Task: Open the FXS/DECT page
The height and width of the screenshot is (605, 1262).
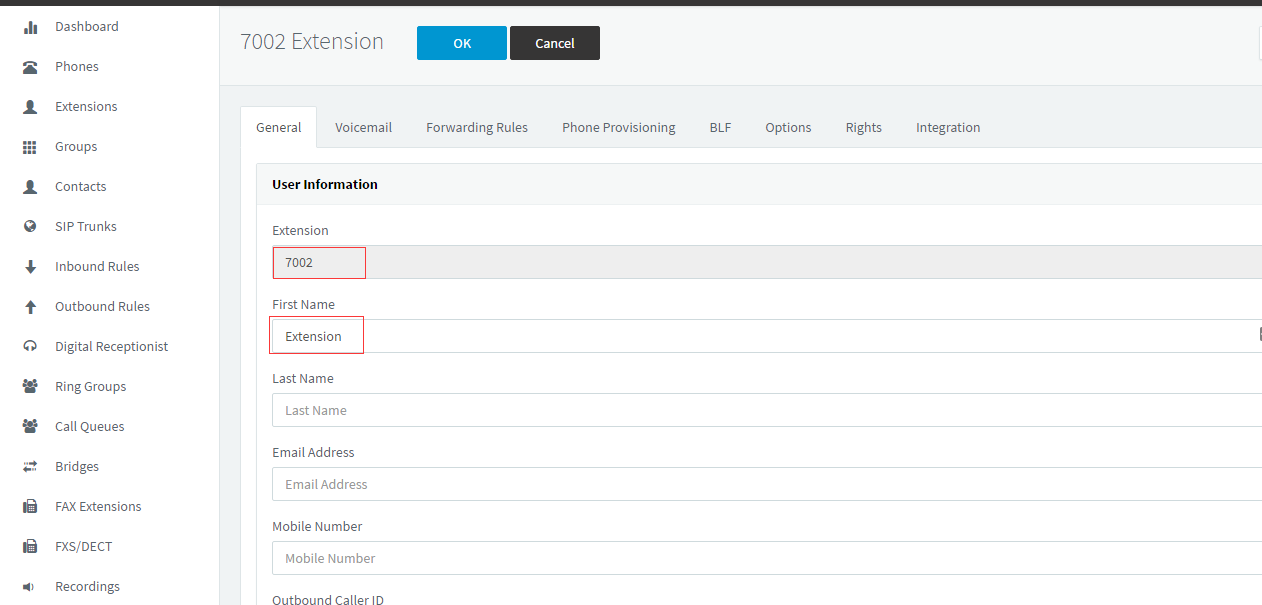Action: click(x=83, y=547)
